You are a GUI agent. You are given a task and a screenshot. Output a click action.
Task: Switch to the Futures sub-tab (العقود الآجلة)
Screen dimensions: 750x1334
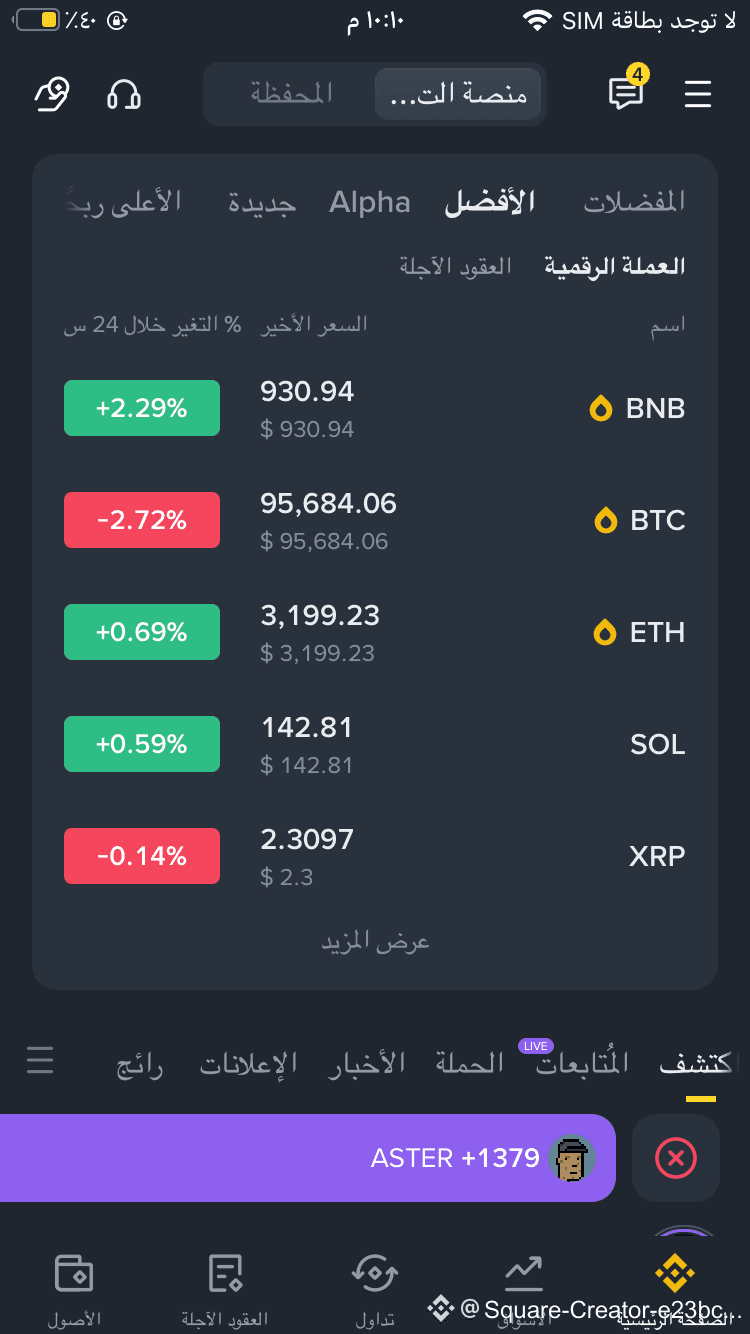pos(456,266)
